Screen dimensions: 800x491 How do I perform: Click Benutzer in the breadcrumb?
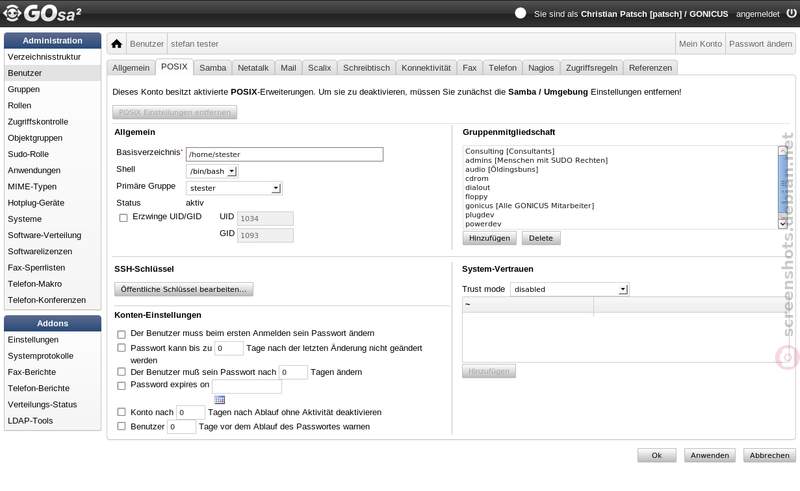[146, 44]
